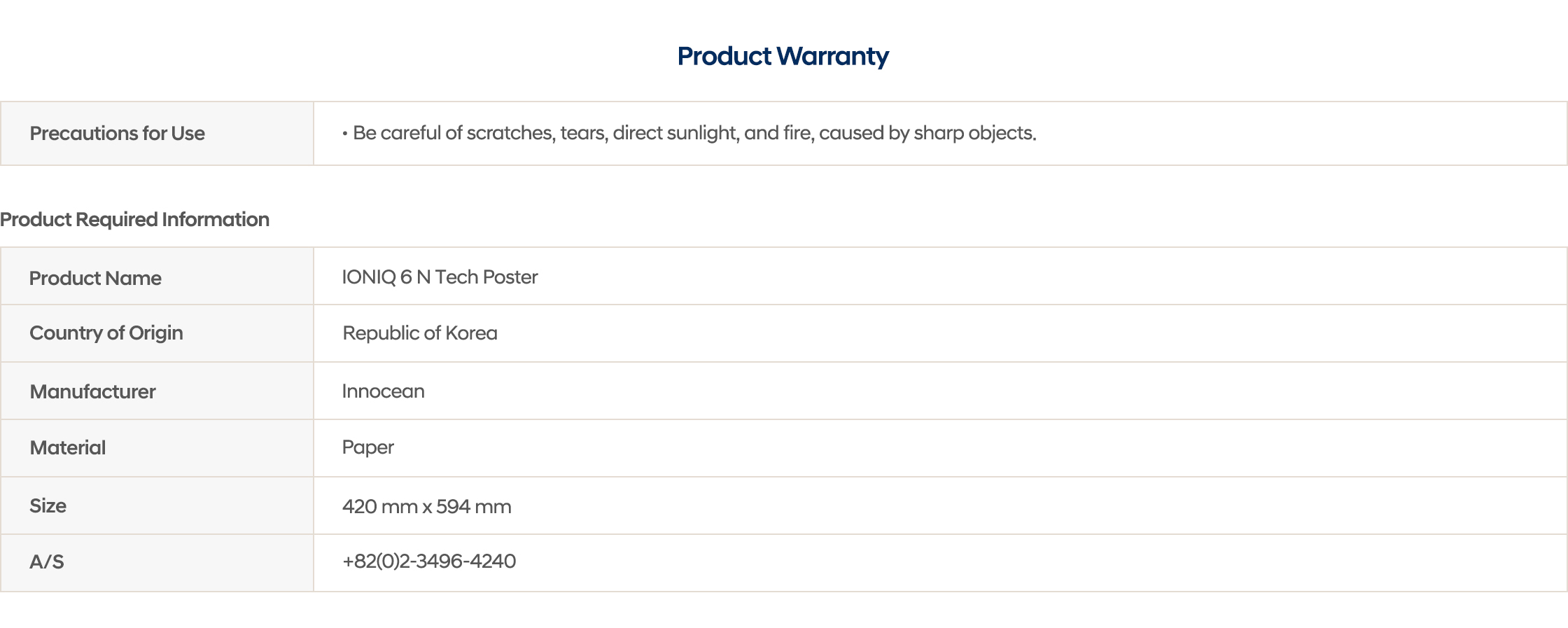Select the Size row label
This screenshot has width=1568, height=628.
click(48, 505)
